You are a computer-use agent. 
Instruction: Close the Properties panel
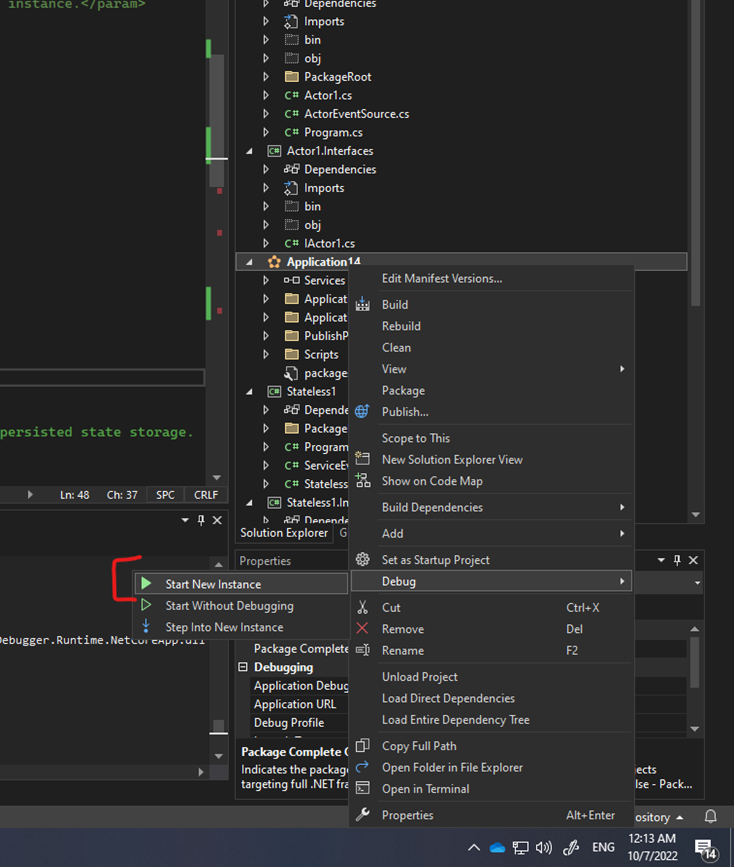pos(693,560)
